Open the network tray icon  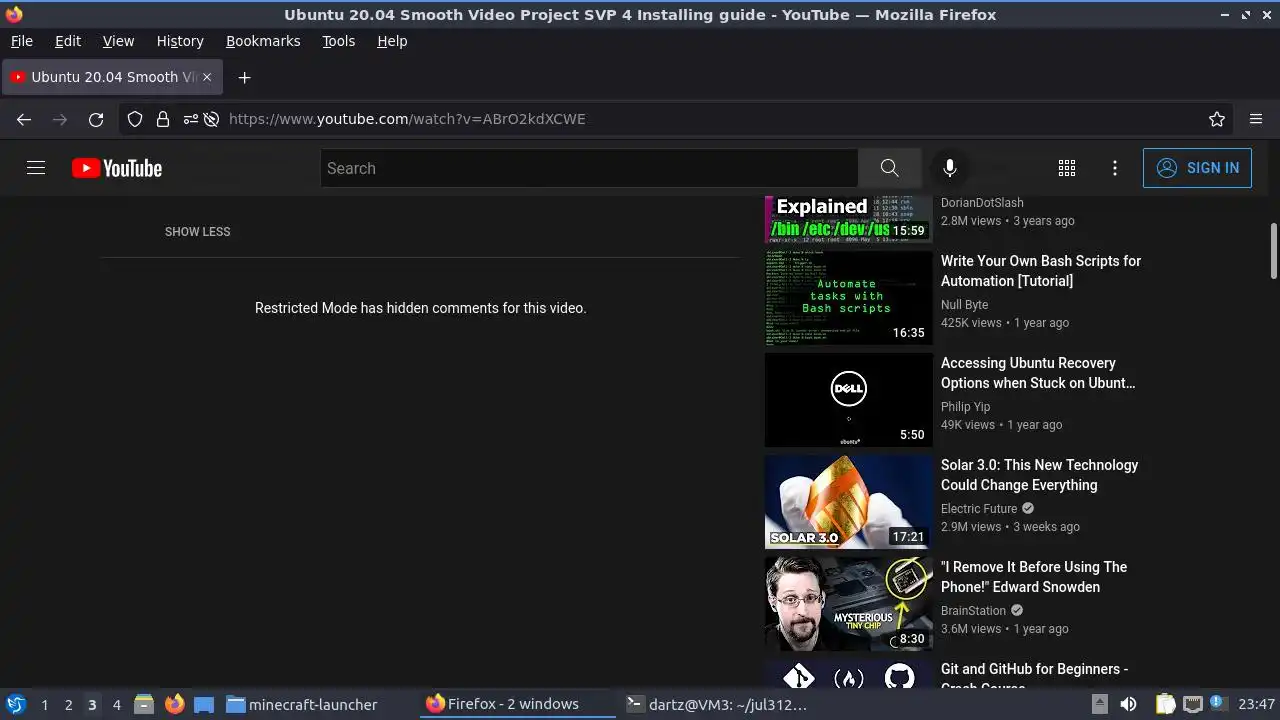[x=1192, y=704]
